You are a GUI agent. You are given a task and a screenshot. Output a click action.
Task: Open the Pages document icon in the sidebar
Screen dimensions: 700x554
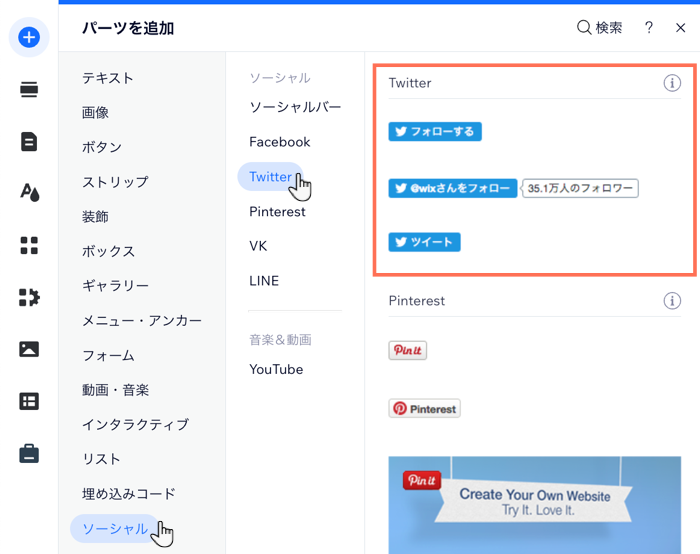29,142
